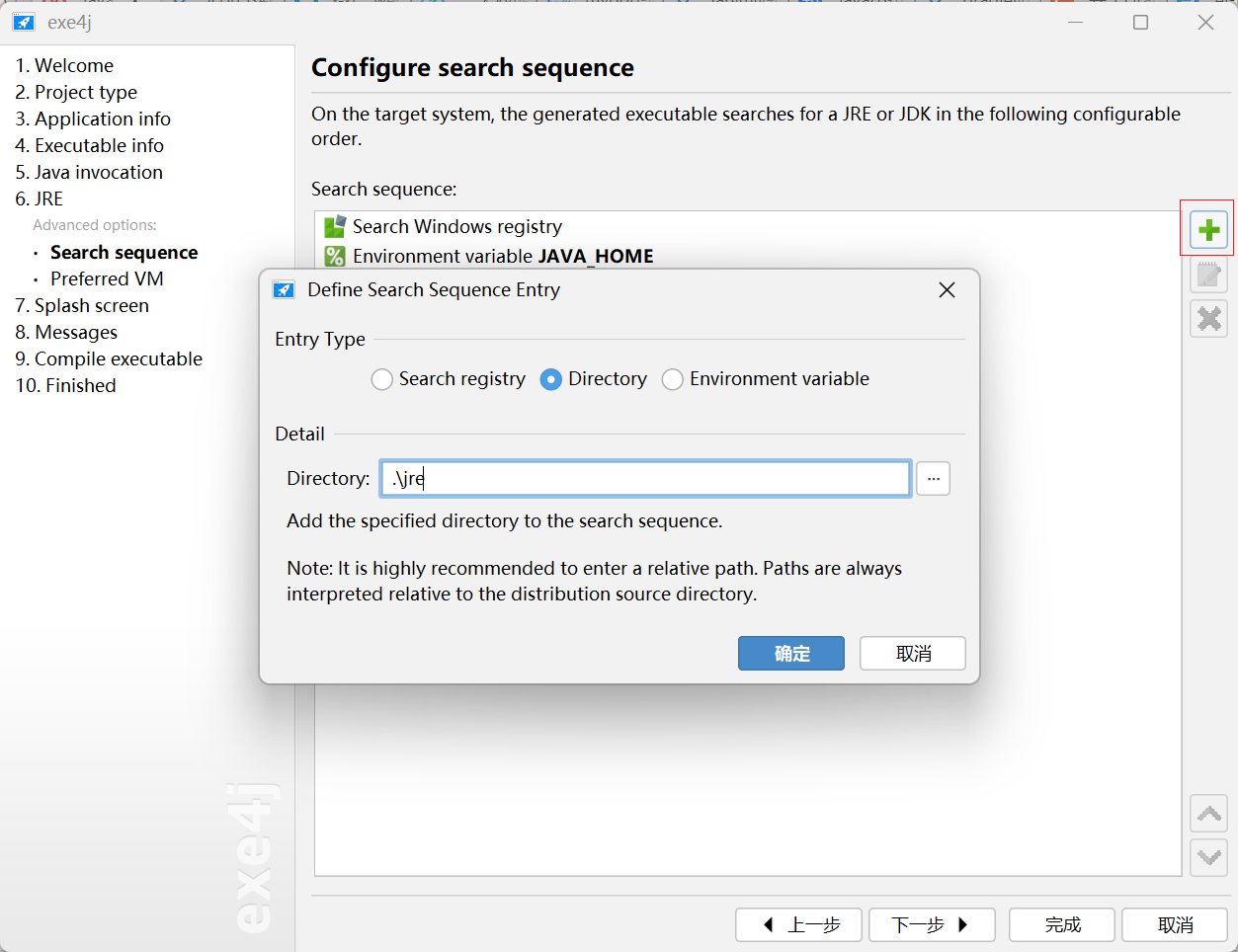Image resolution: width=1238 pixels, height=952 pixels.
Task: Select the Search Windows registry entry
Action: coord(456,227)
